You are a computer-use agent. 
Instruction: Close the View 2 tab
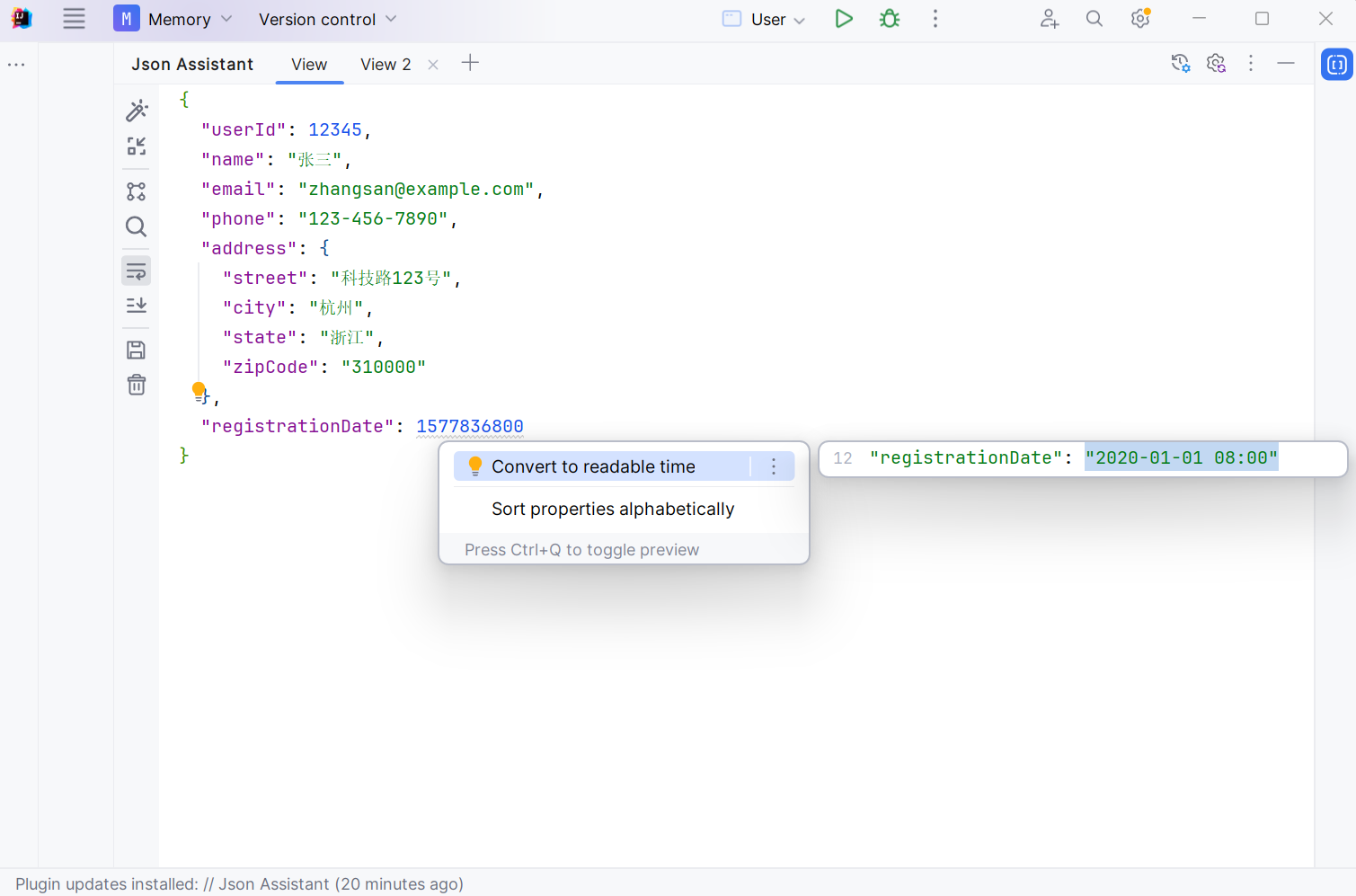coord(433,65)
